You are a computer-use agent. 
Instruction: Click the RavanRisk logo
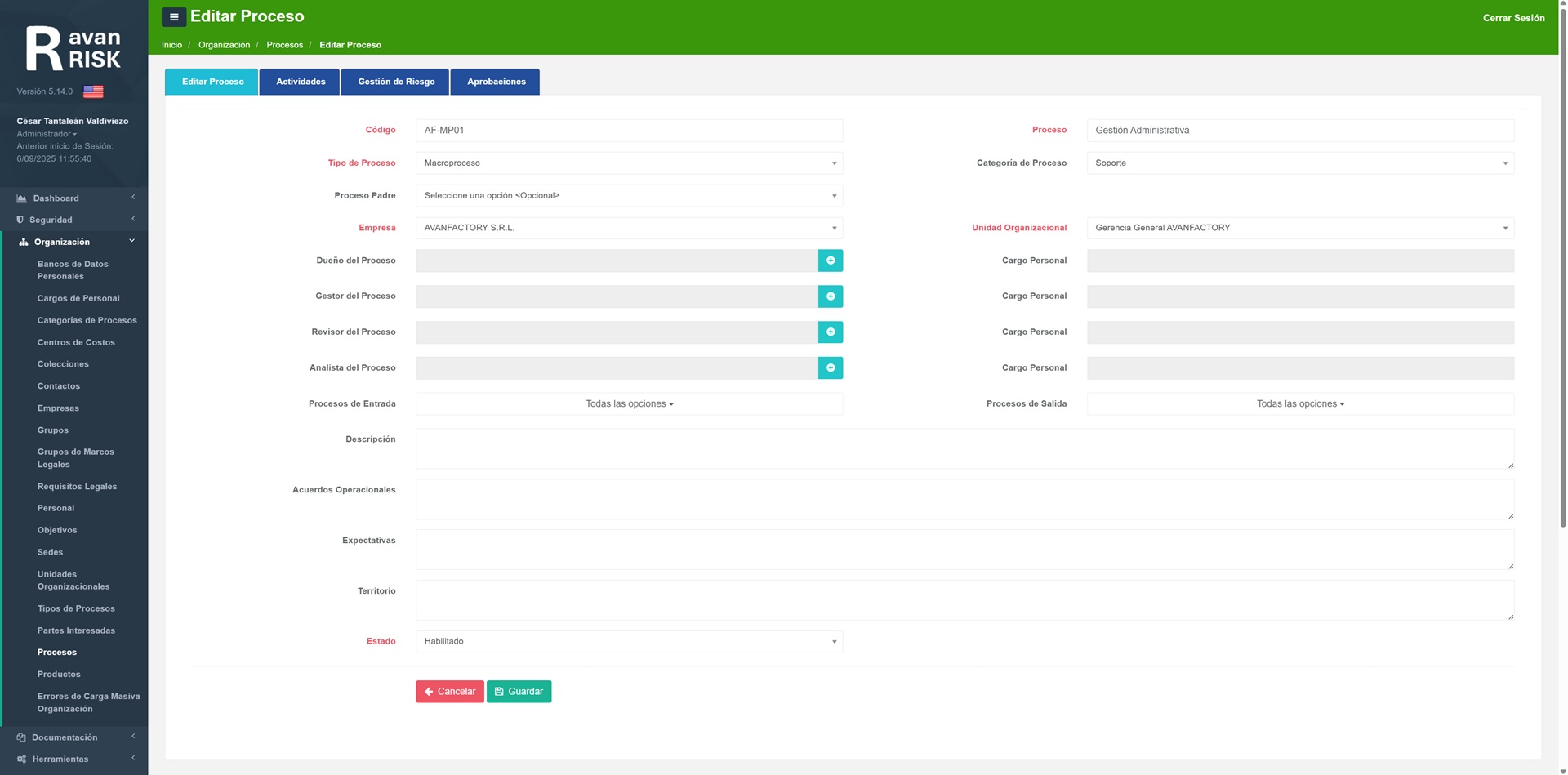pos(73,48)
